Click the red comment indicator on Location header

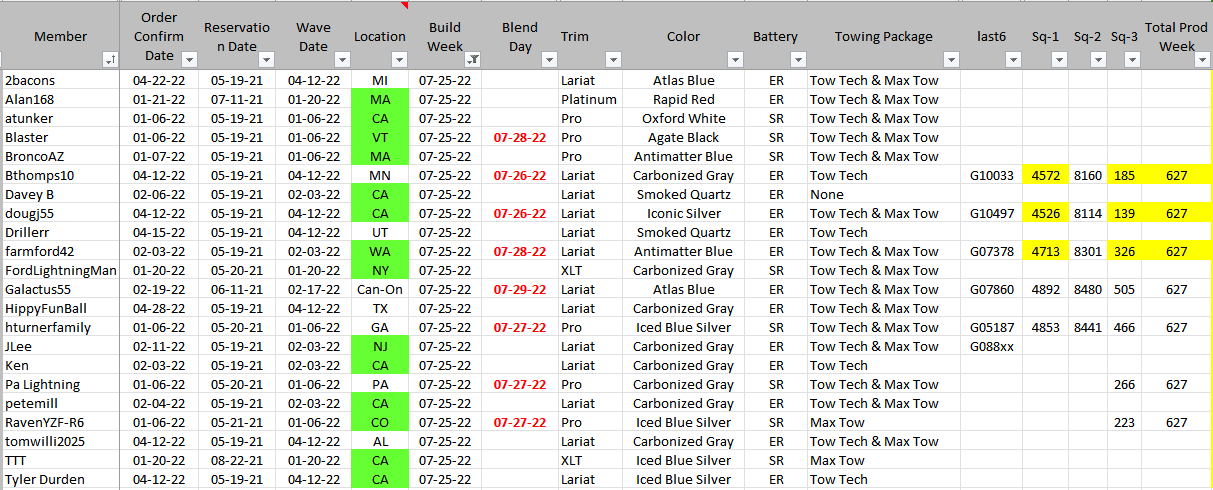pos(404,5)
